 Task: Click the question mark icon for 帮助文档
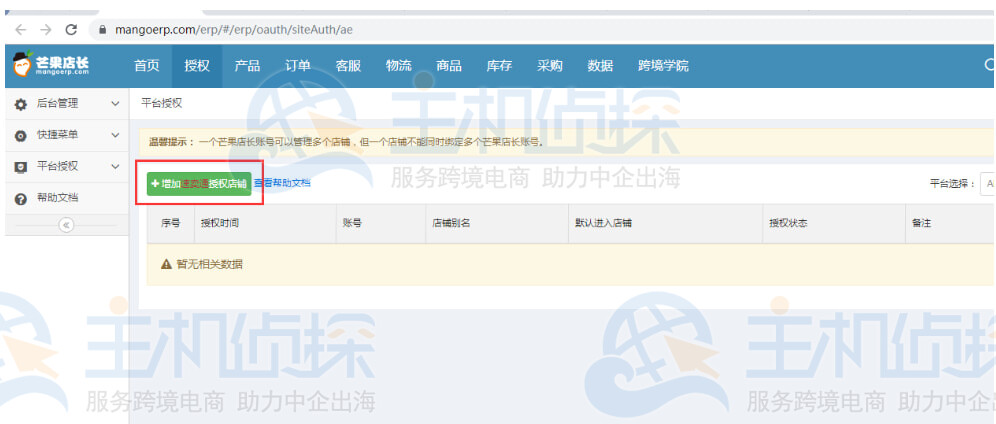point(20,199)
